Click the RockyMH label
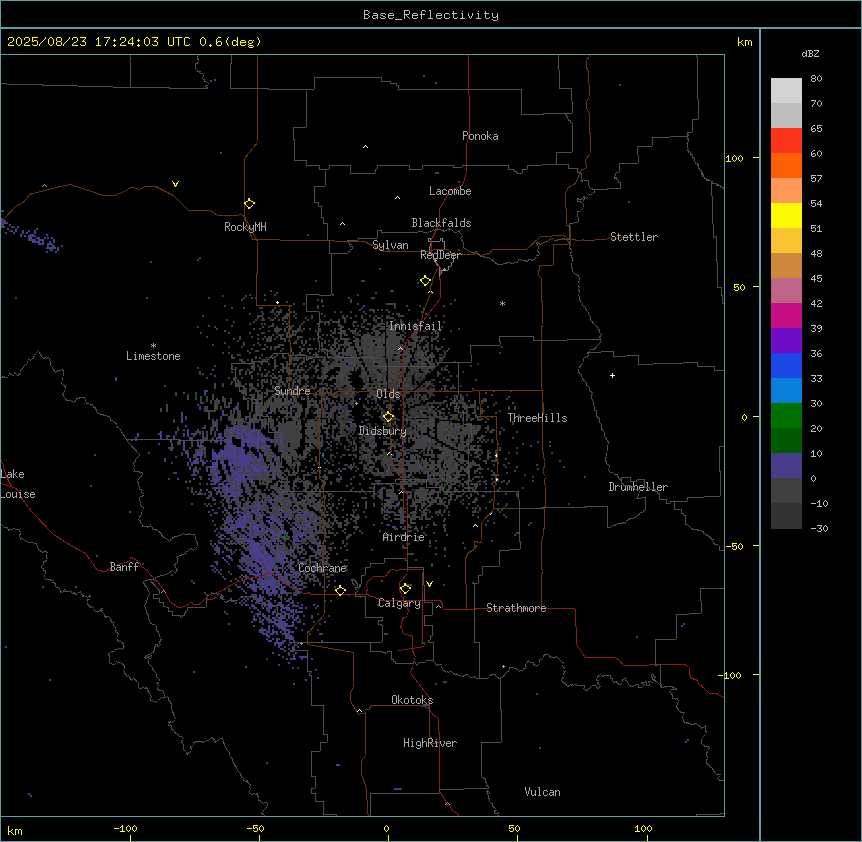The height and width of the screenshot is (842, 862). click(x=245, y=227)
